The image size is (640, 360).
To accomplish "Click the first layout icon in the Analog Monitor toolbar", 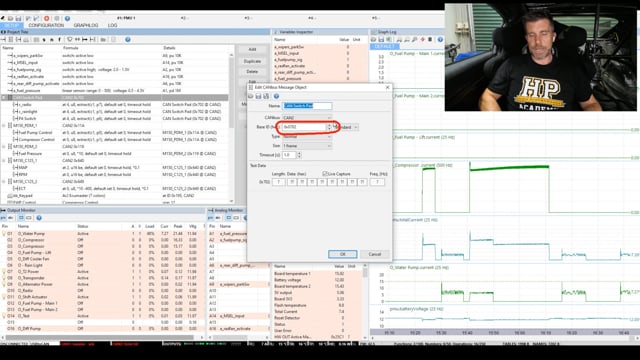I will [229, 218].
